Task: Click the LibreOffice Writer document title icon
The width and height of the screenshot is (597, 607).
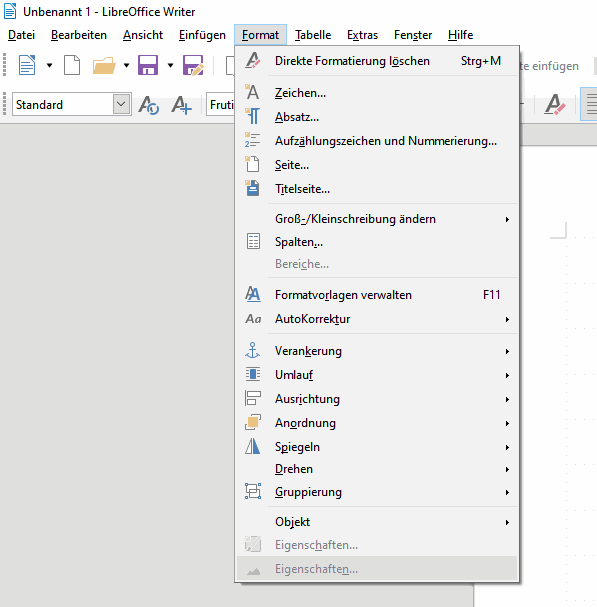Action: 10,11
